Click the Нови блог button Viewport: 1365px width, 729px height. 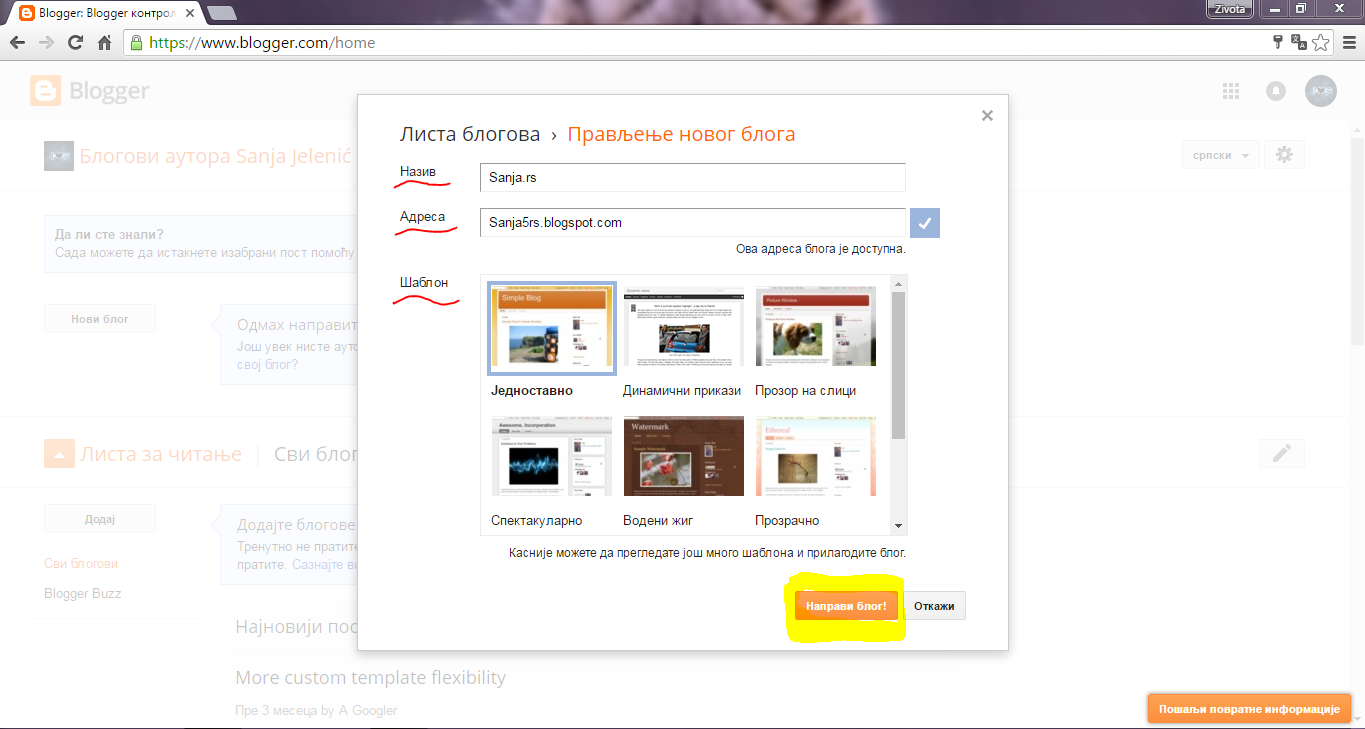point(100,319)
